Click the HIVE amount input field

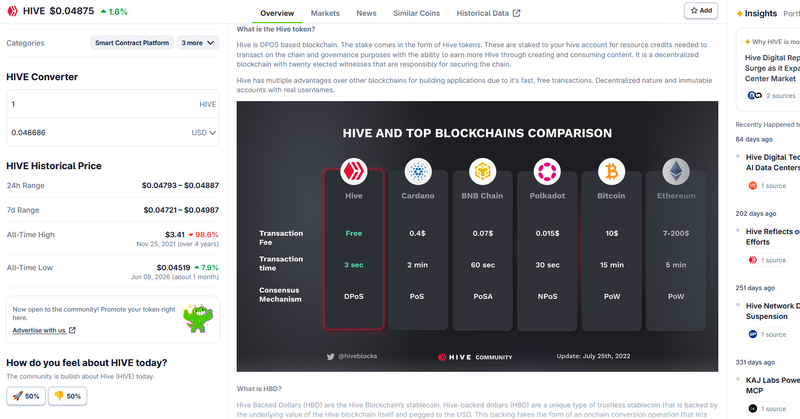click(x=113, y=104)
